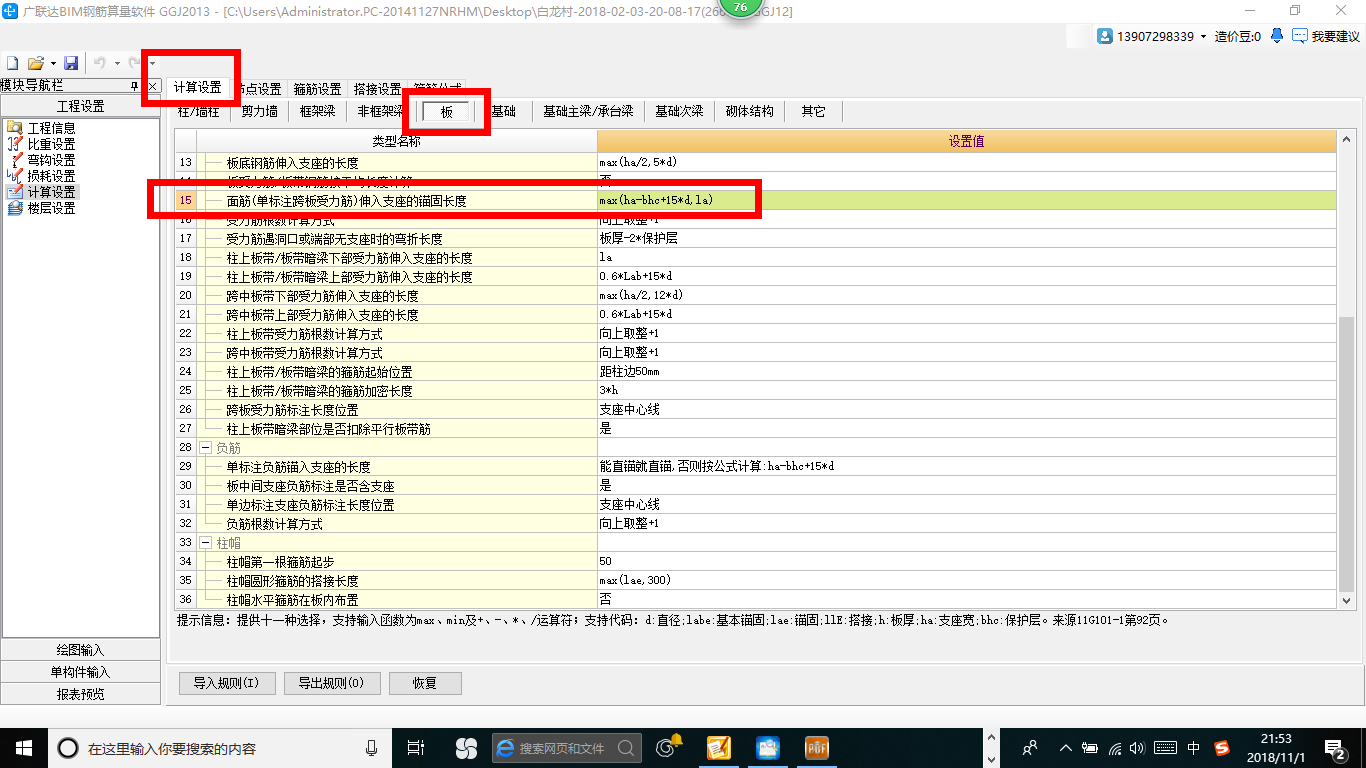This screenshot has width=1366, height=768.
Task: Open 工程信息 in the navigation list
Action: [x=40, y=128]
